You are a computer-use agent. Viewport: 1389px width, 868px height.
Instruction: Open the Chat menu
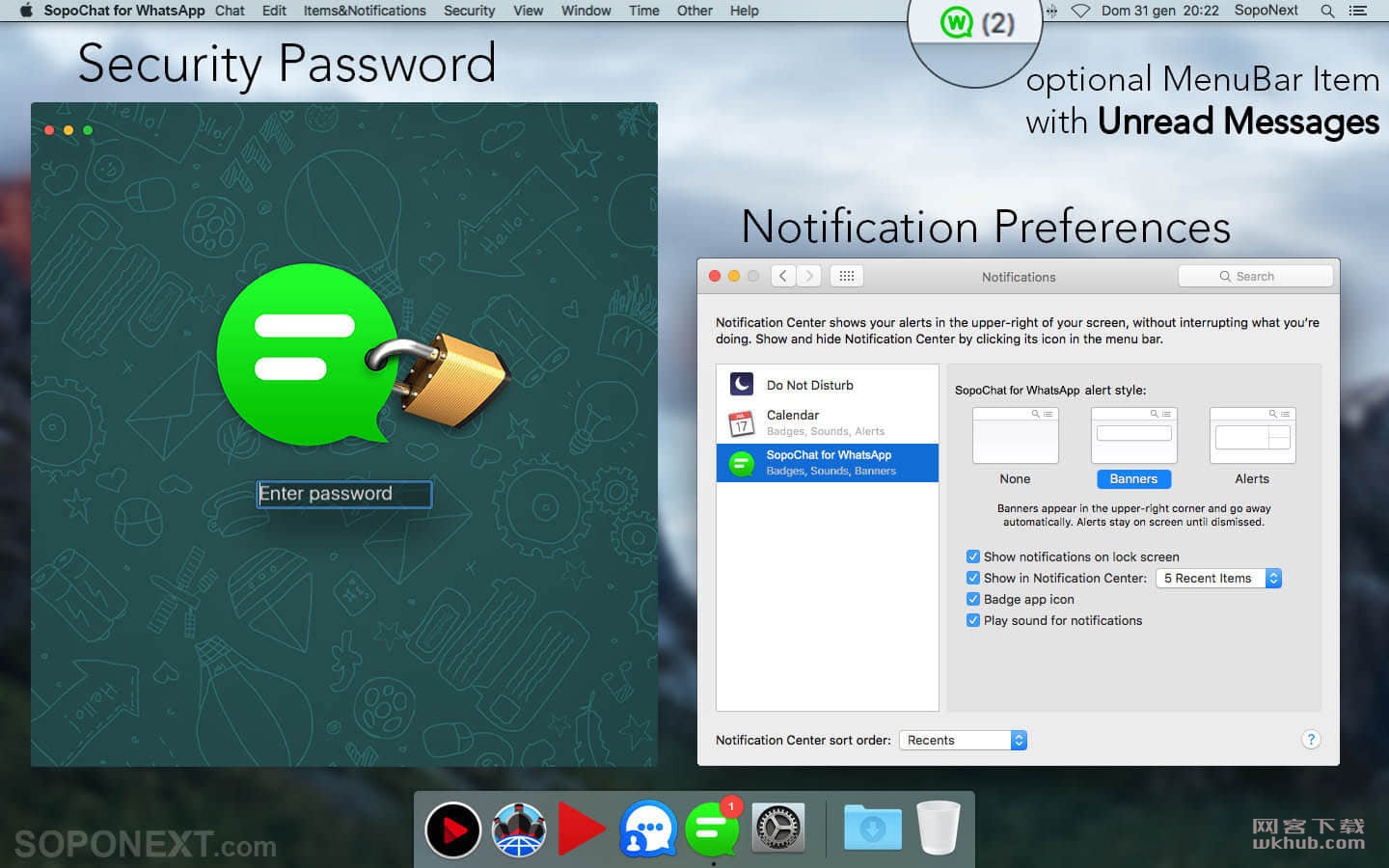click(x=230, y=11)
